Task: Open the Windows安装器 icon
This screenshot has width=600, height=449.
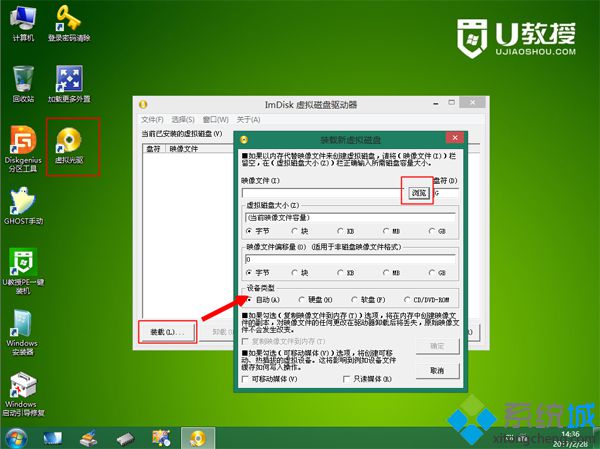Action: pyautogui.click(x=23, y=332)
